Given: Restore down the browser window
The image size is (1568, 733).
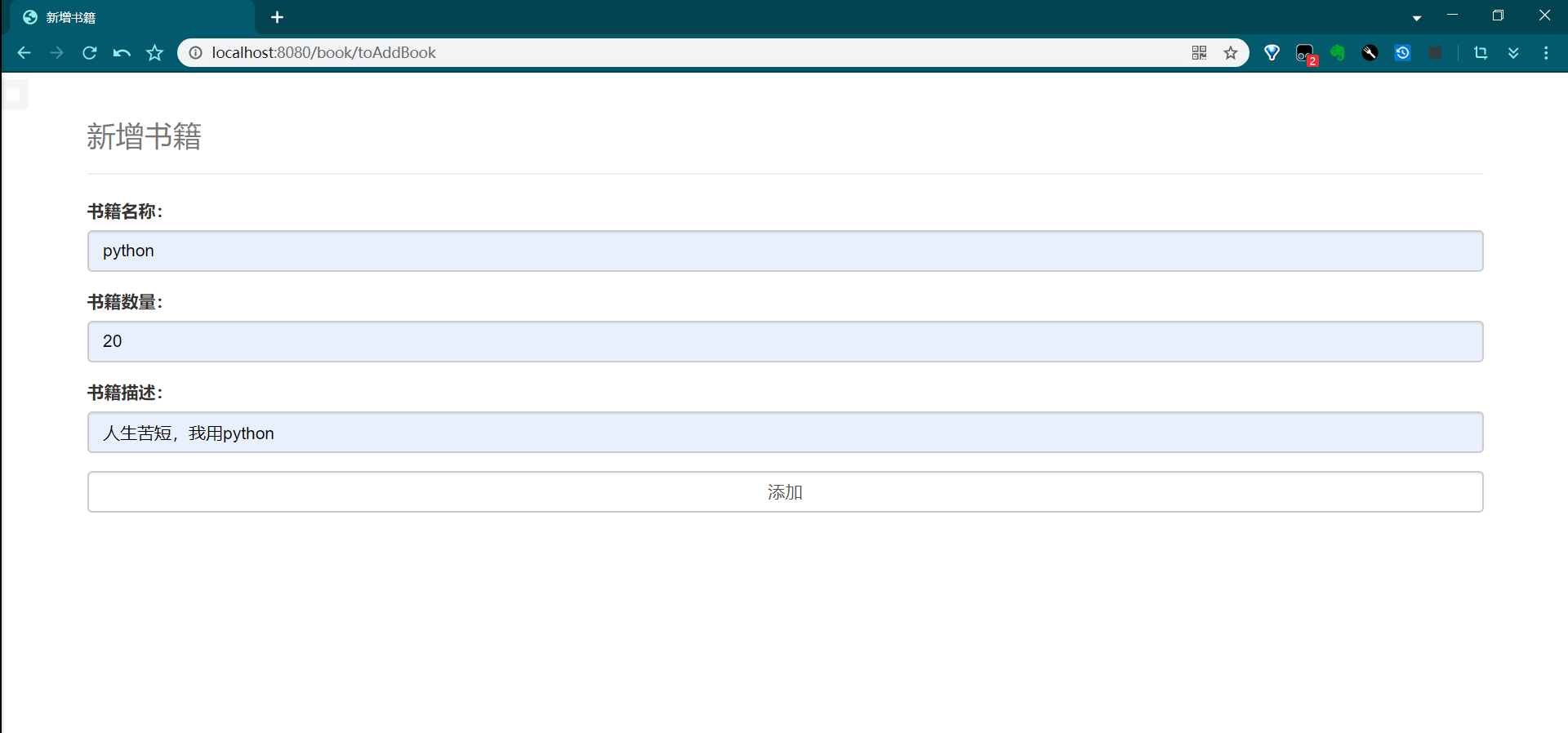Looking at the screenshot, I should click(x=1498, y=16).
